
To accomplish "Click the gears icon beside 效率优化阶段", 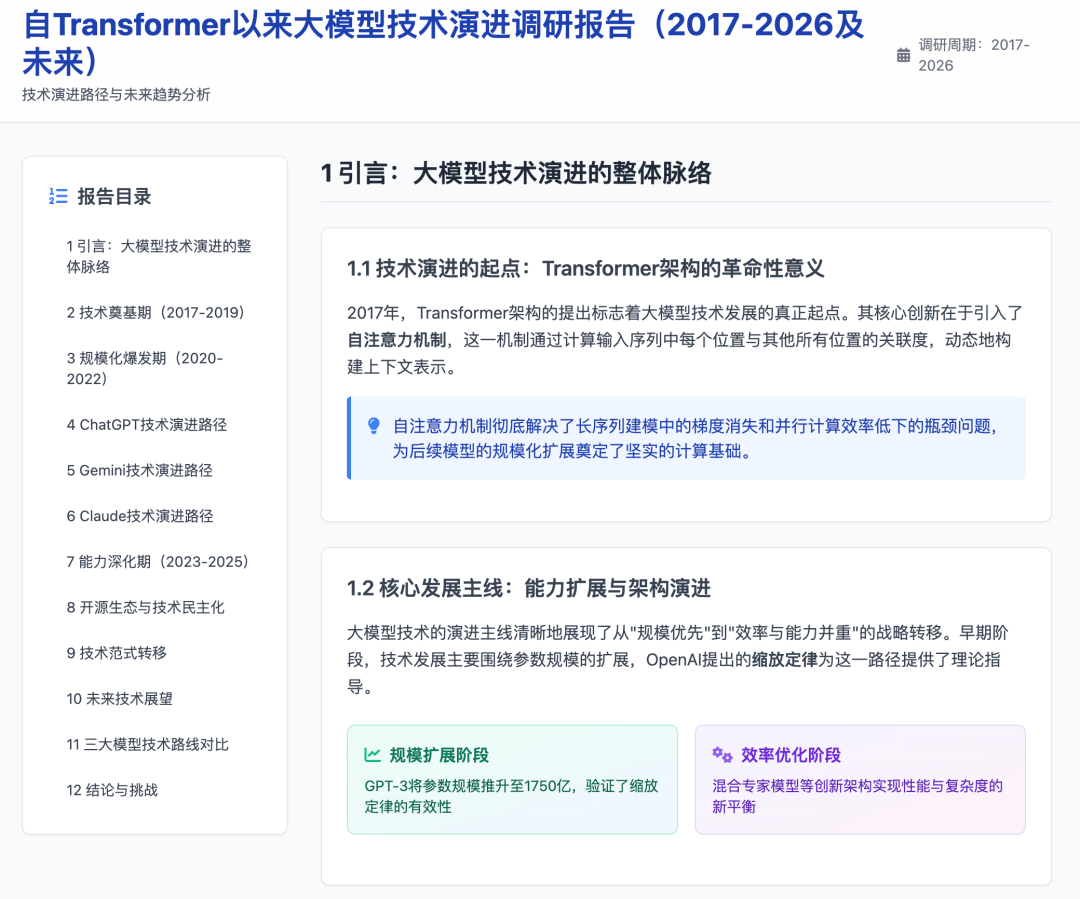I will click(722, 755).
